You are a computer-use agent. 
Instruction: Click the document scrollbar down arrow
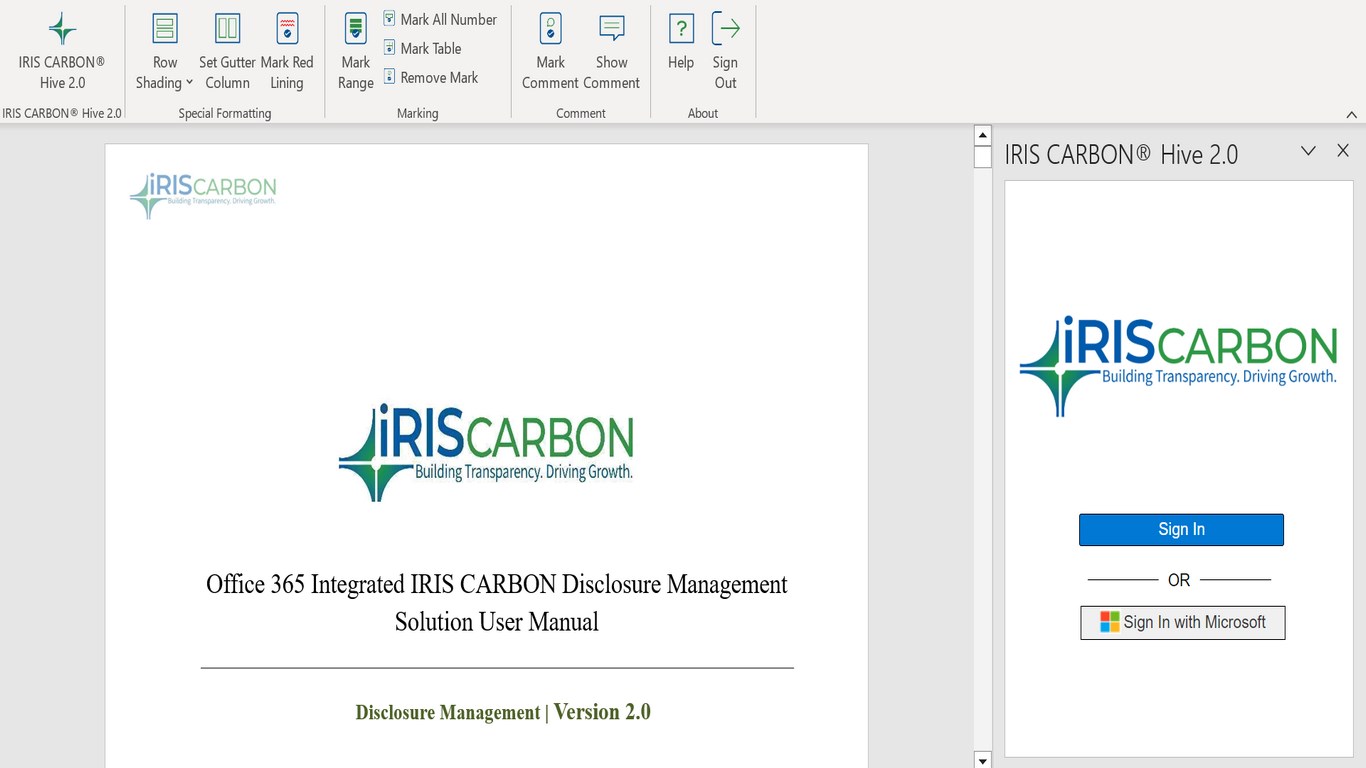click(983, 760)
